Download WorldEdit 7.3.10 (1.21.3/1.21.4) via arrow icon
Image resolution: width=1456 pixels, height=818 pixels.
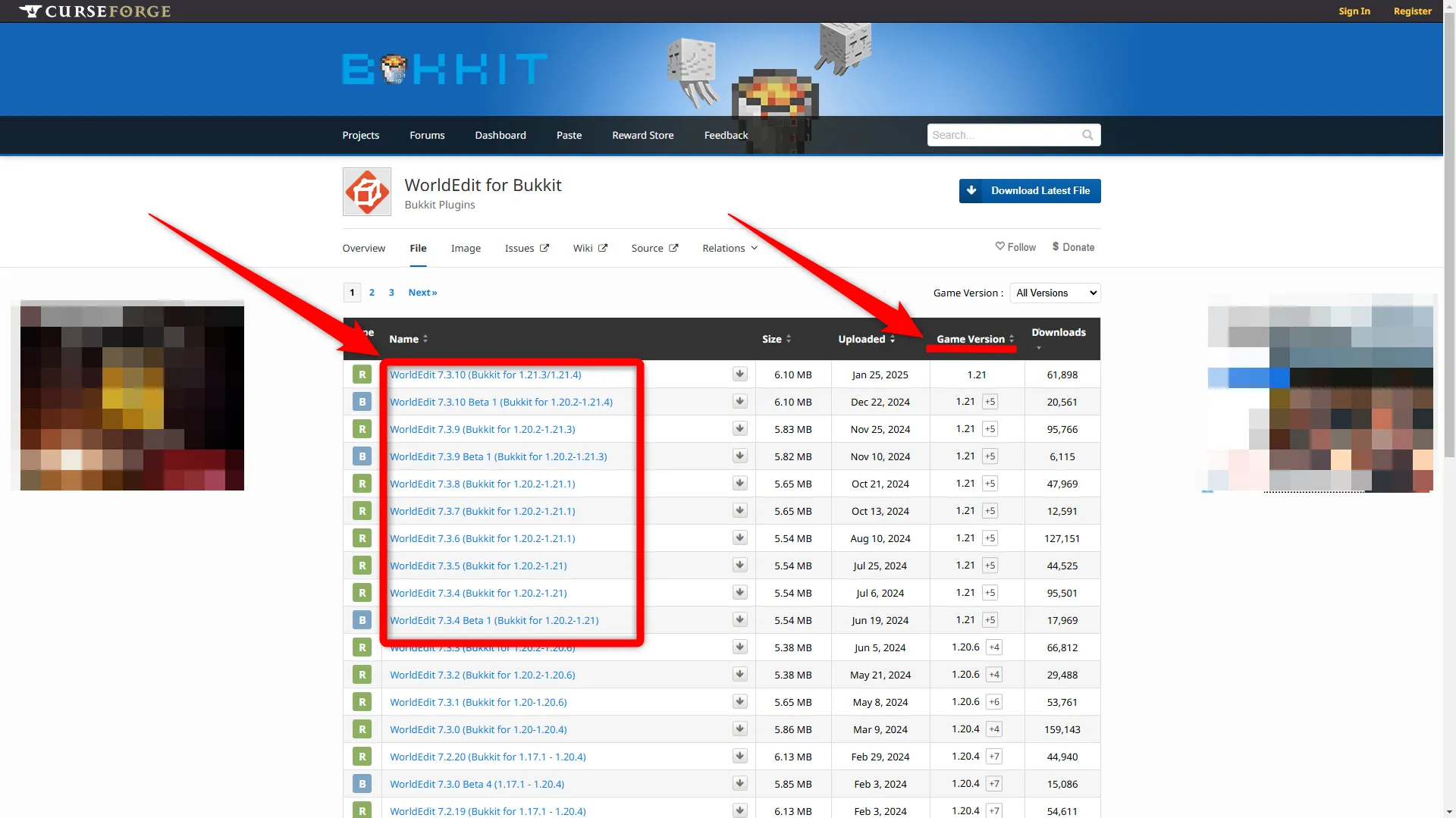(x=739, y=375)
